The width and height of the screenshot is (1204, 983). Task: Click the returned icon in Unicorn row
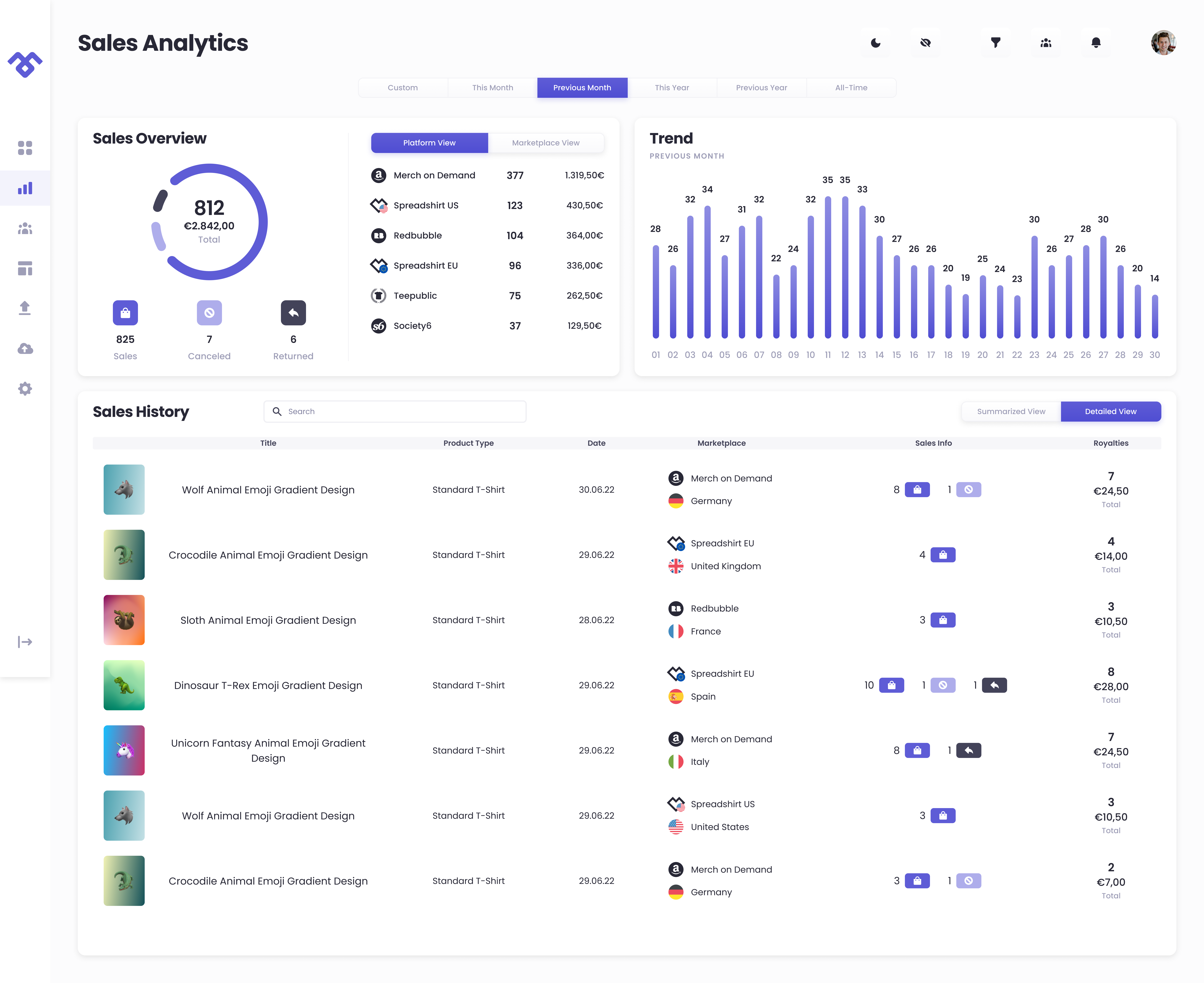tap(969, 750)
